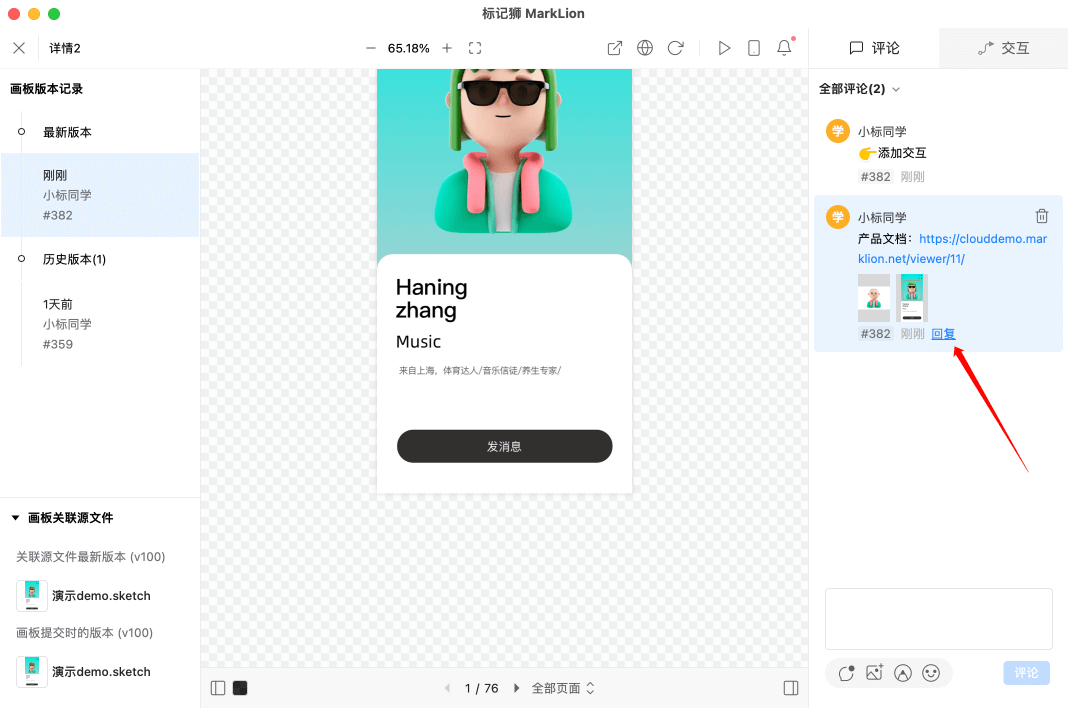
Task: Select the 评论 tab
Action: pyautogui.click(x=874, y=48)
